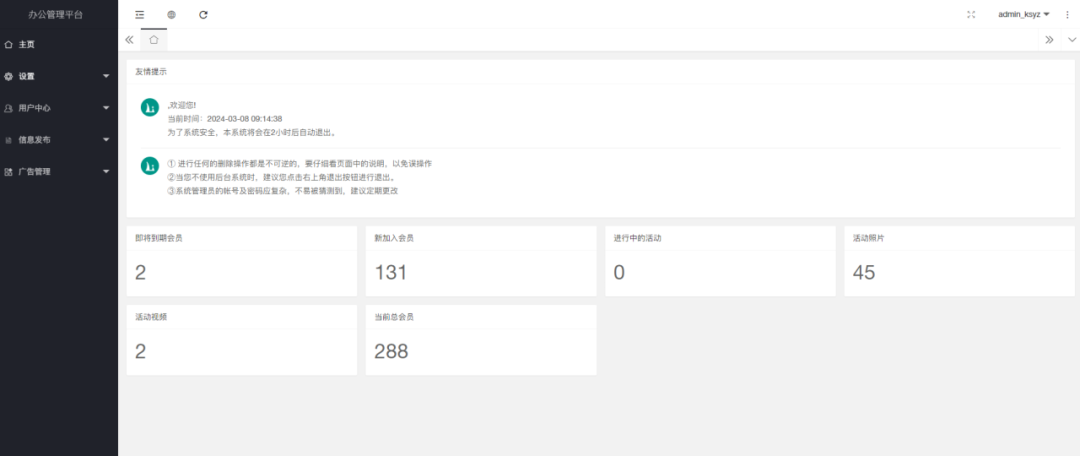Click the 当前总会员 card title
Screen dimensions: 1080x456
click(394, 317)
